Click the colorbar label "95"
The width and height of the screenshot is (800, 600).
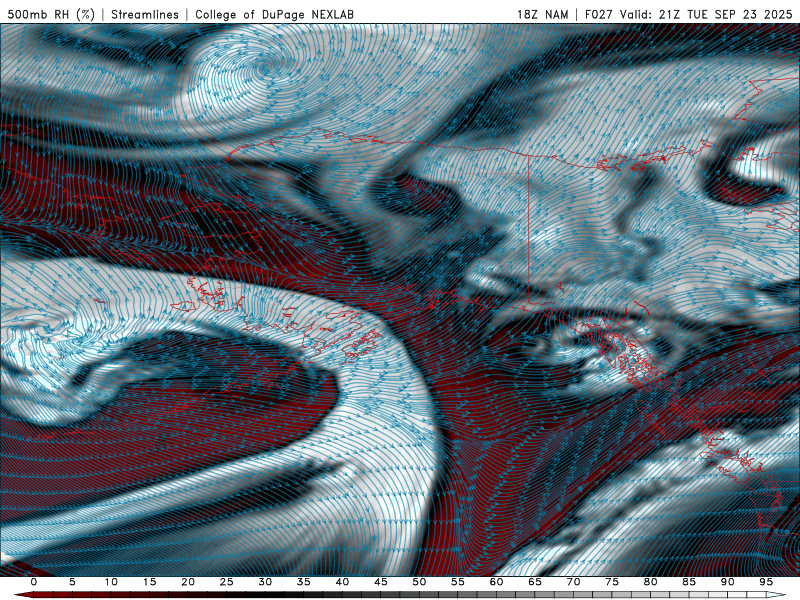point(766,582)
